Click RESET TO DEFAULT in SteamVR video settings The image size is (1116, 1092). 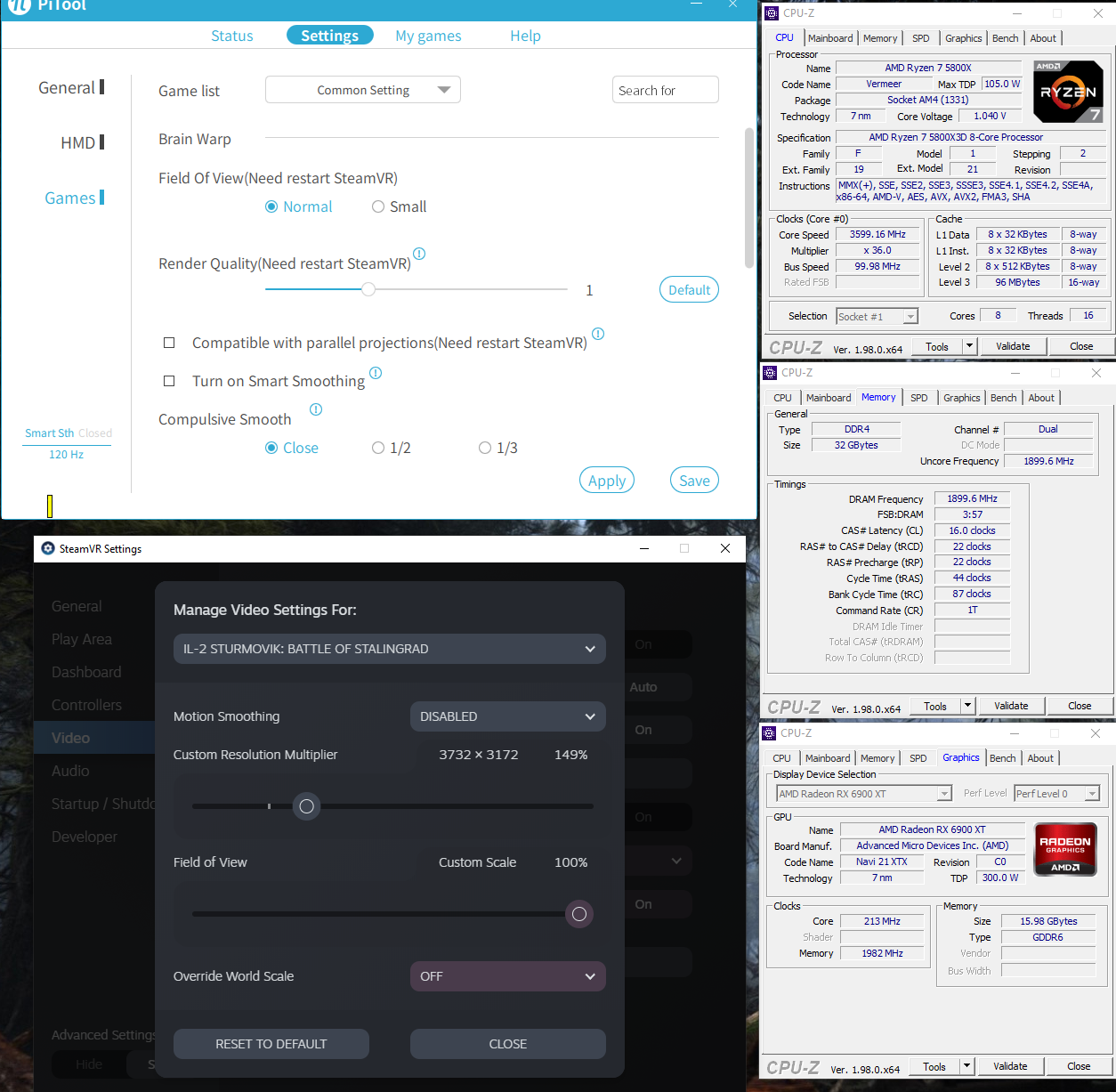271,1044
